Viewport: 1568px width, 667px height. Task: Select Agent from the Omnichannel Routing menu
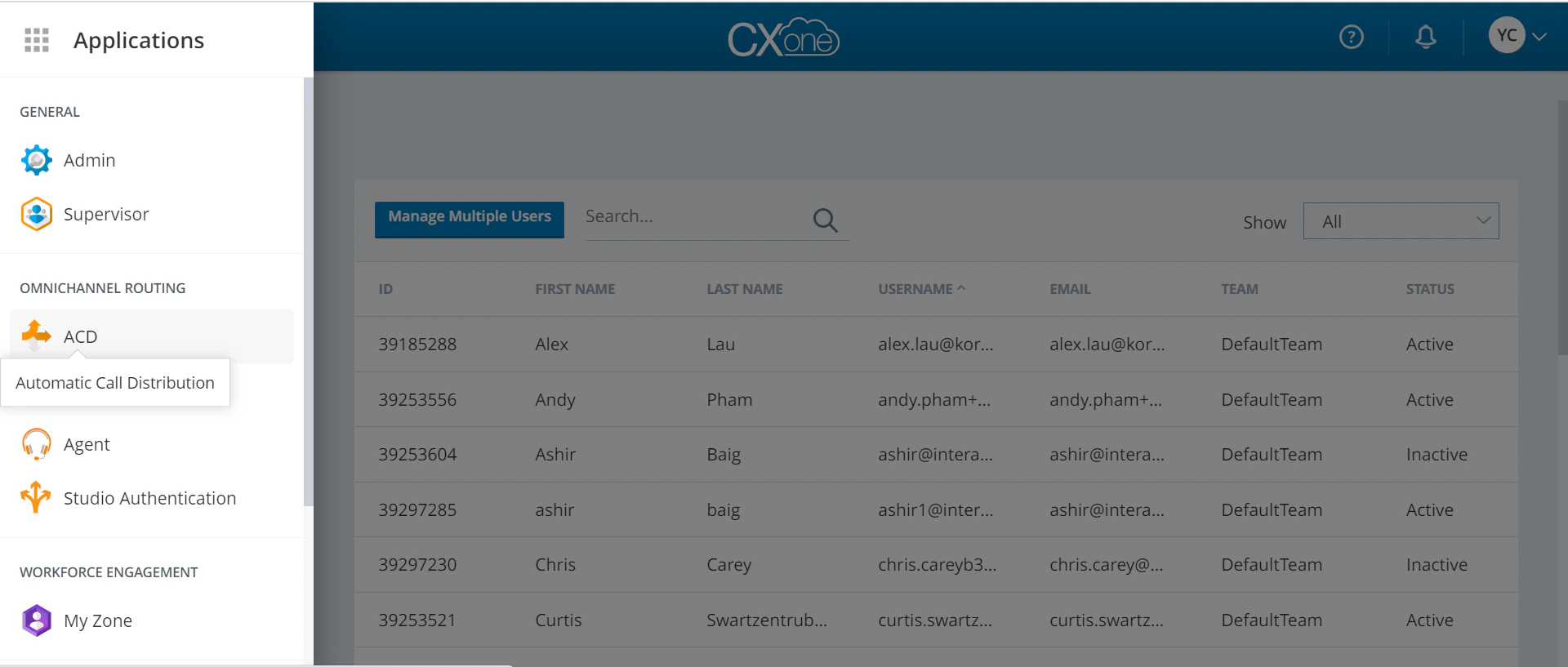click(x=87, y=443)
